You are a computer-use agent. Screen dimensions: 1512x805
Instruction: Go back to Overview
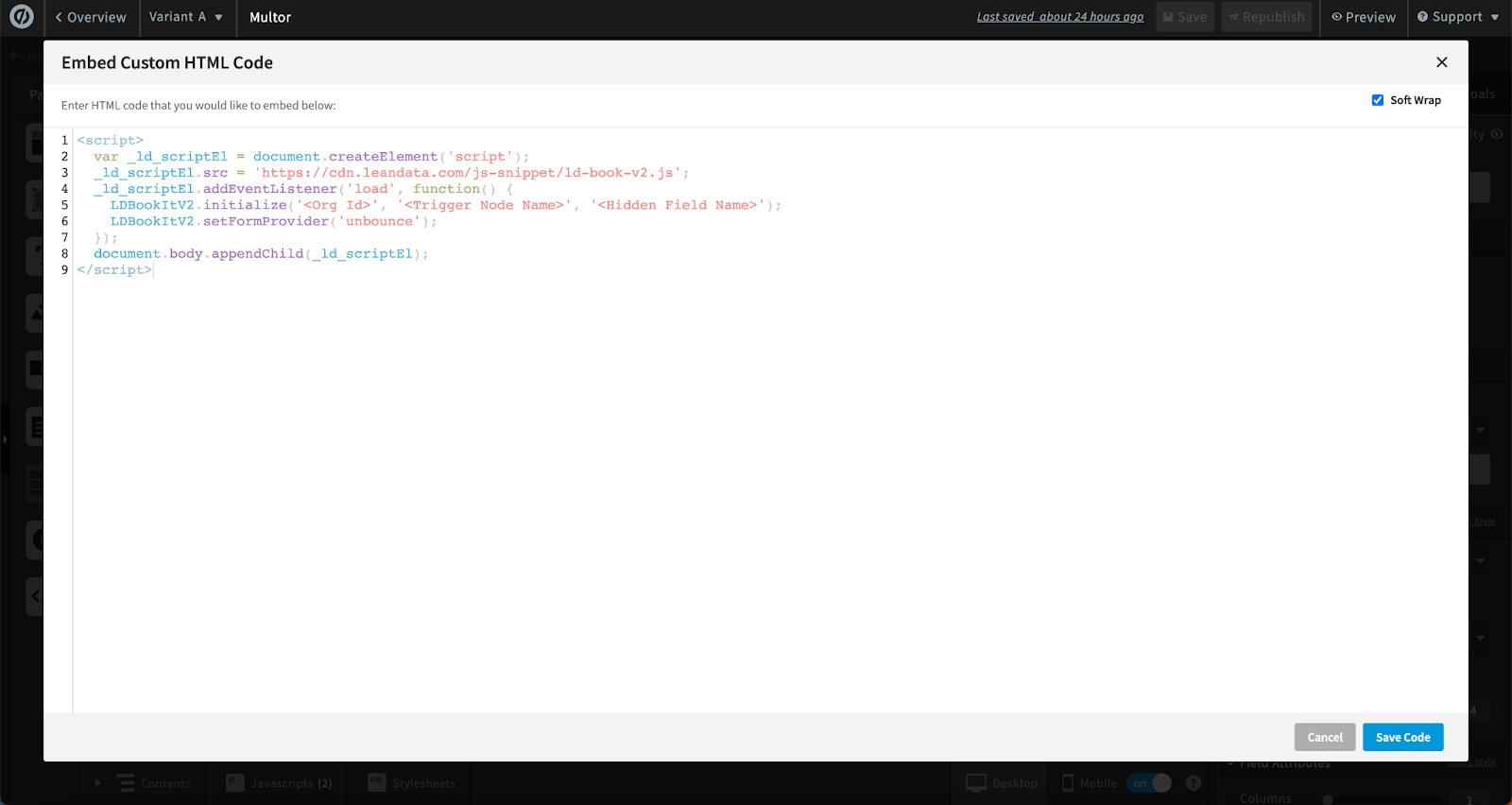91,17
